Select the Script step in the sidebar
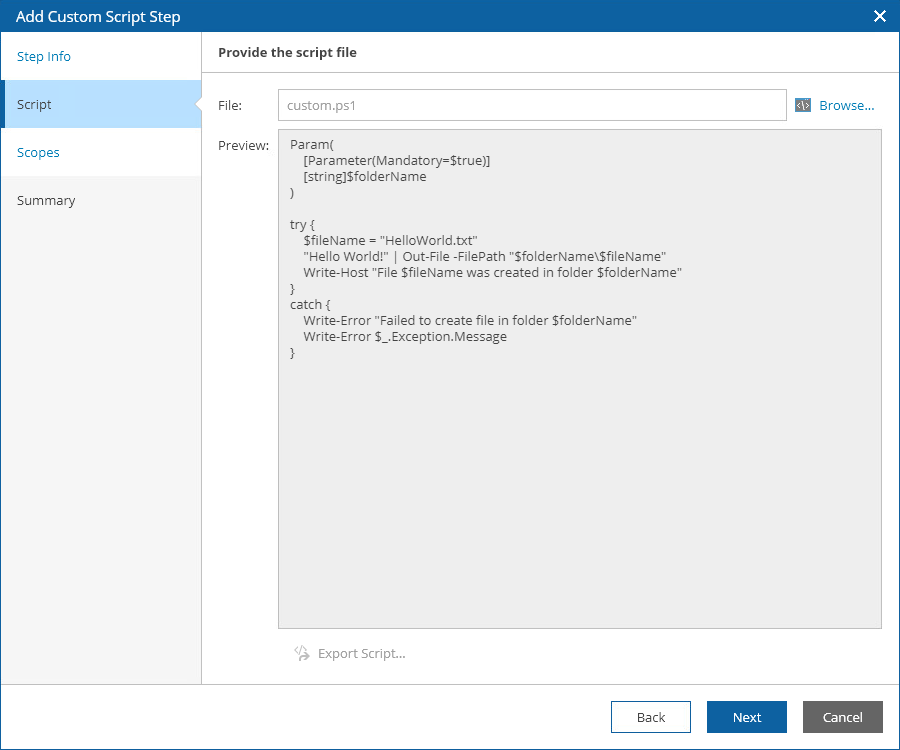The width and height of the screenshot is (900, 750). point(33,104)
